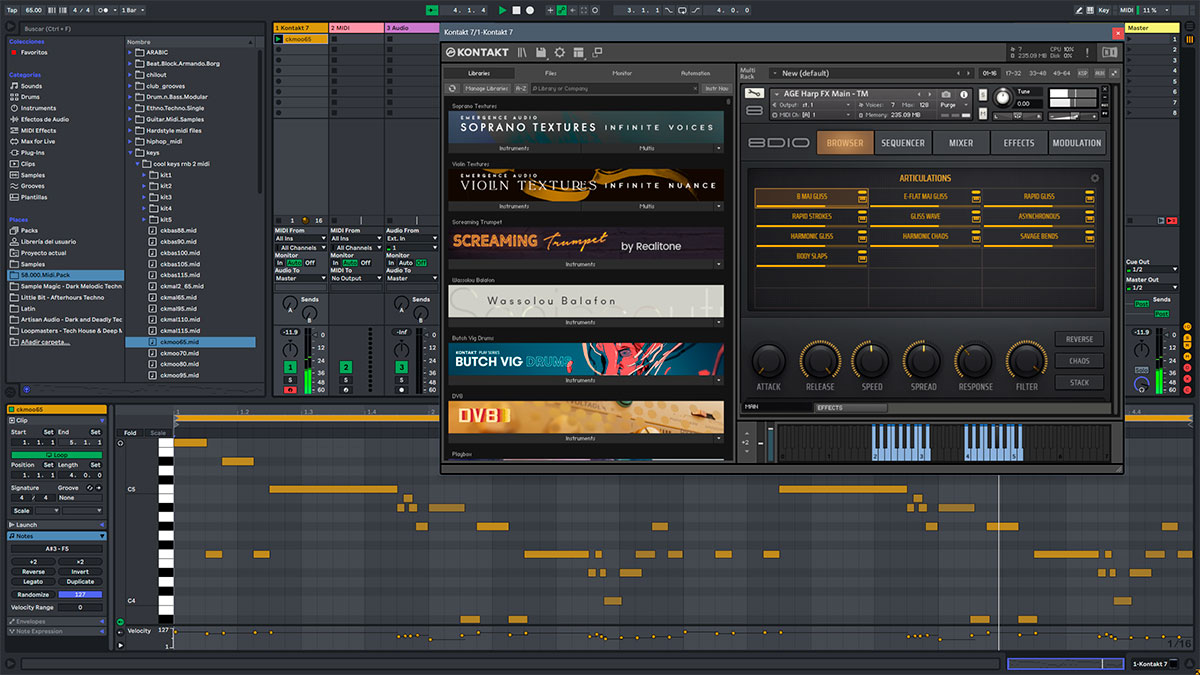
Task: Open the 8DIO MIXER tab
Action: 961,143
